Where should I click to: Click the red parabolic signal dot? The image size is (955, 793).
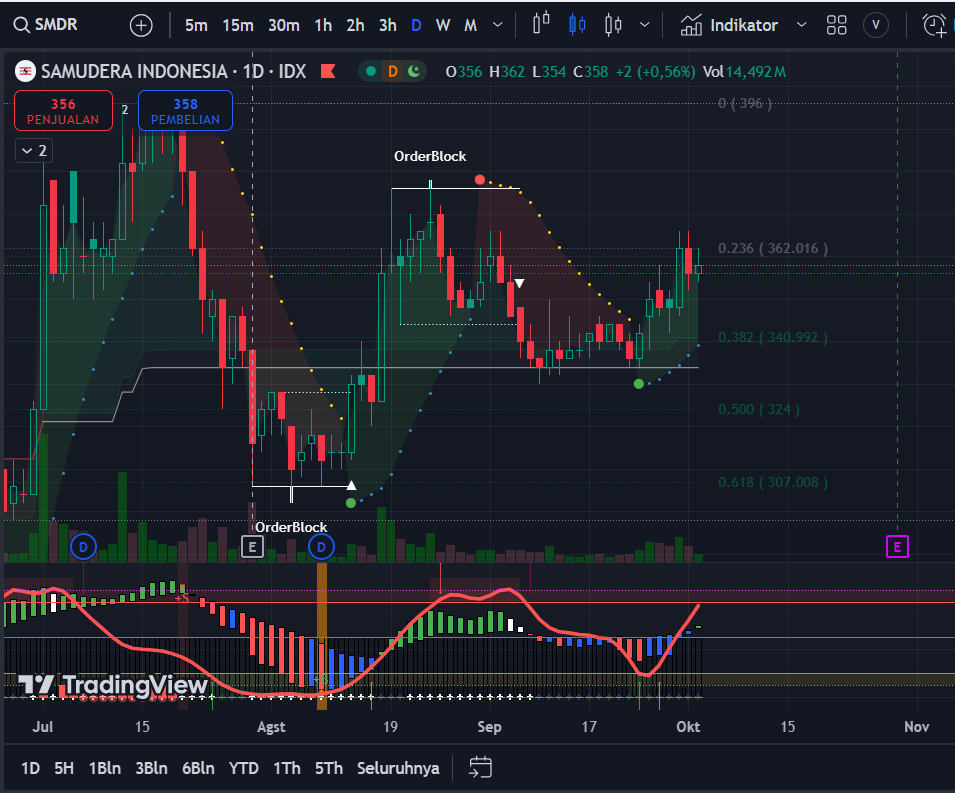(480, 180)
